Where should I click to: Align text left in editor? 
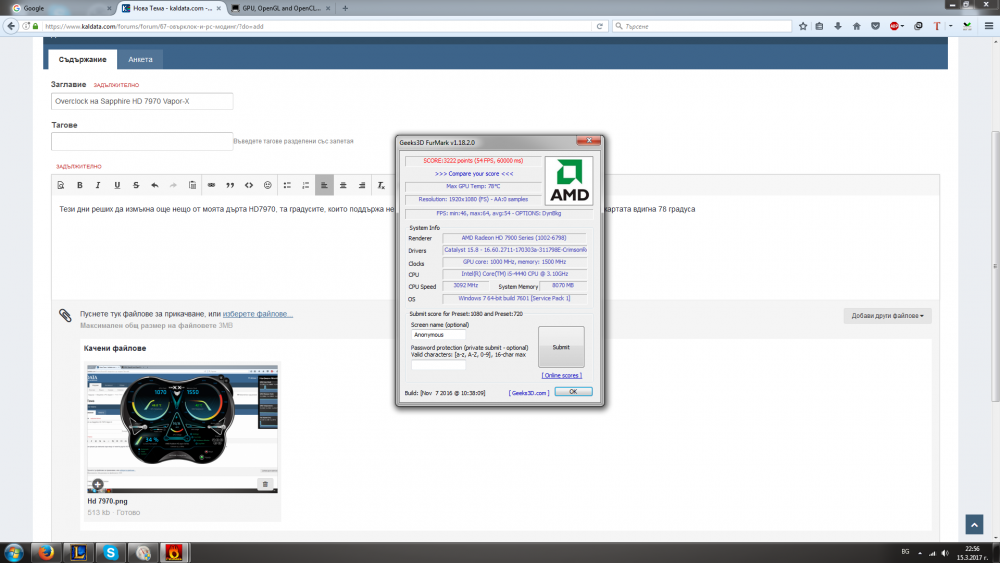(x=324, y=186)
